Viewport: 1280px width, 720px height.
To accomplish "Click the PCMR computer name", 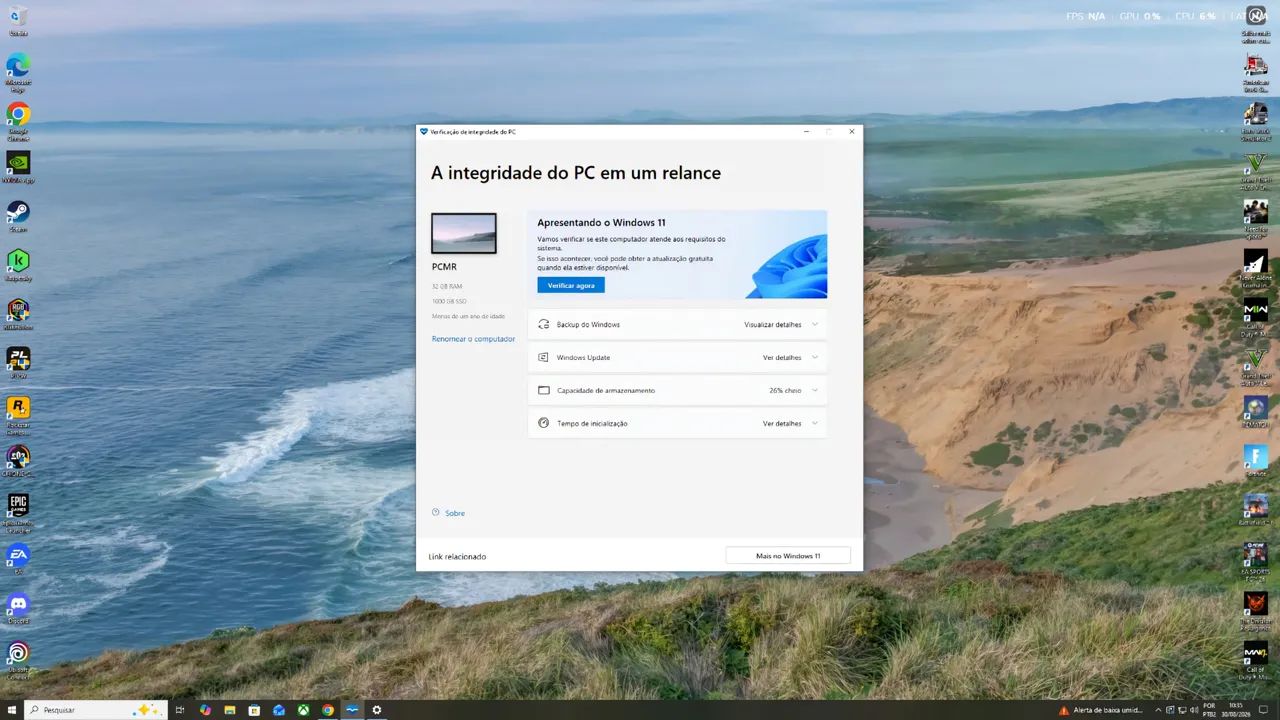I will coord(445,267).
